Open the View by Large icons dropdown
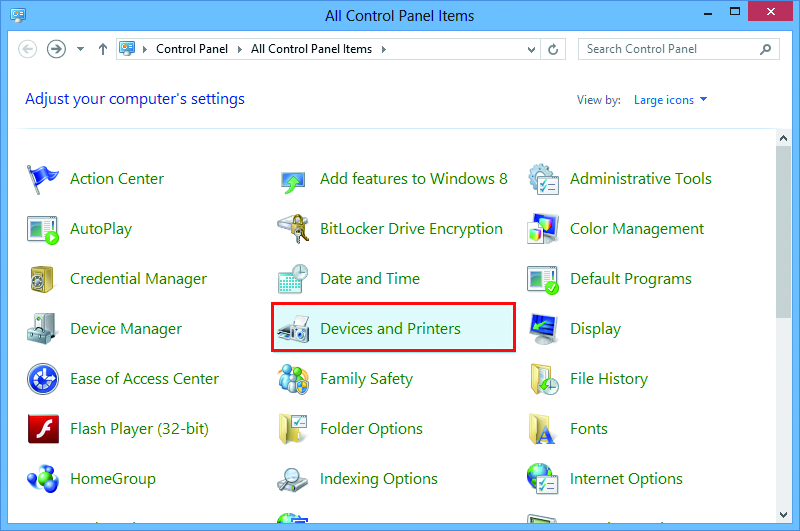Image resolution: width=800 pixels, height=531 pixels. point(670,100)
